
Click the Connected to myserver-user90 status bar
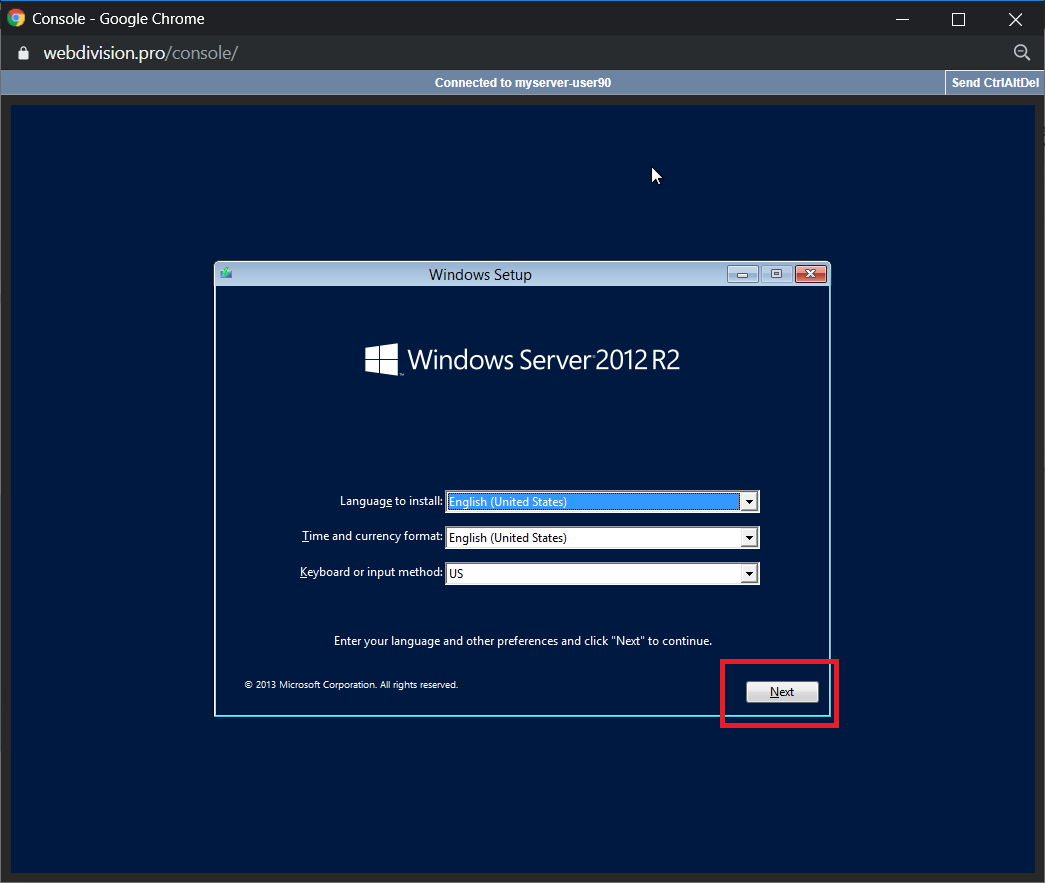522,83
